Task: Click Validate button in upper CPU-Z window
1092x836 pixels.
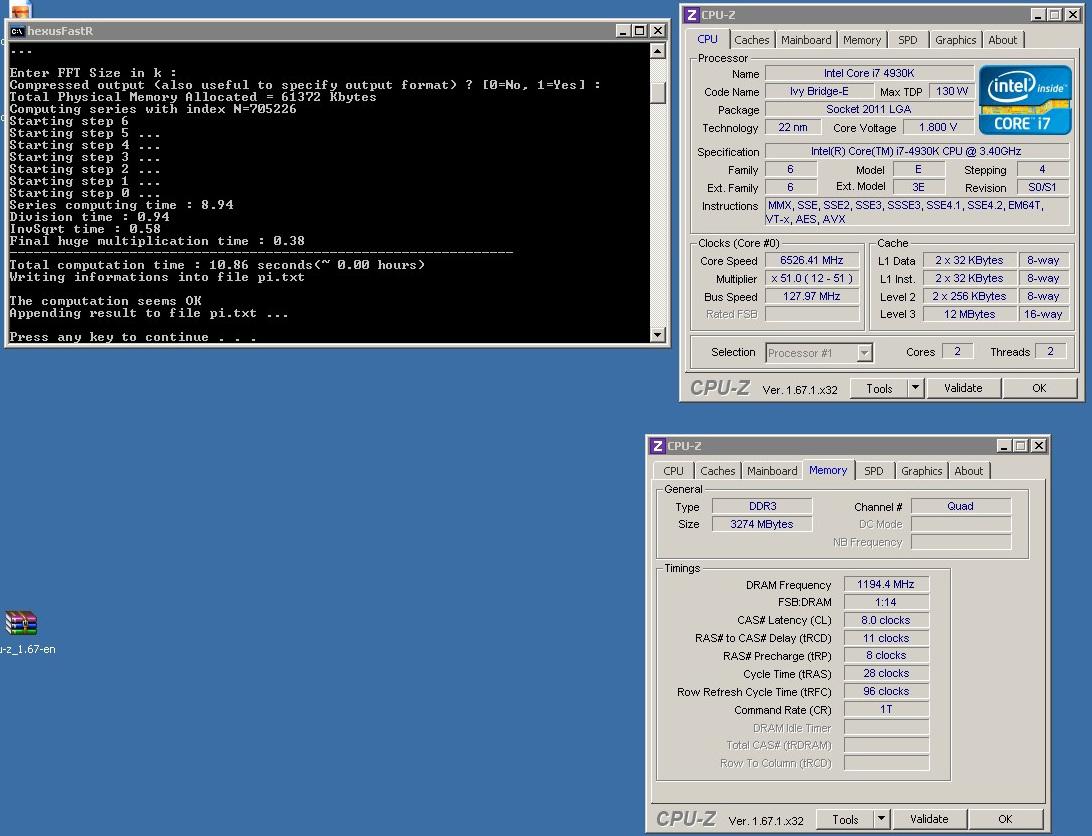Action: point(963,388)
